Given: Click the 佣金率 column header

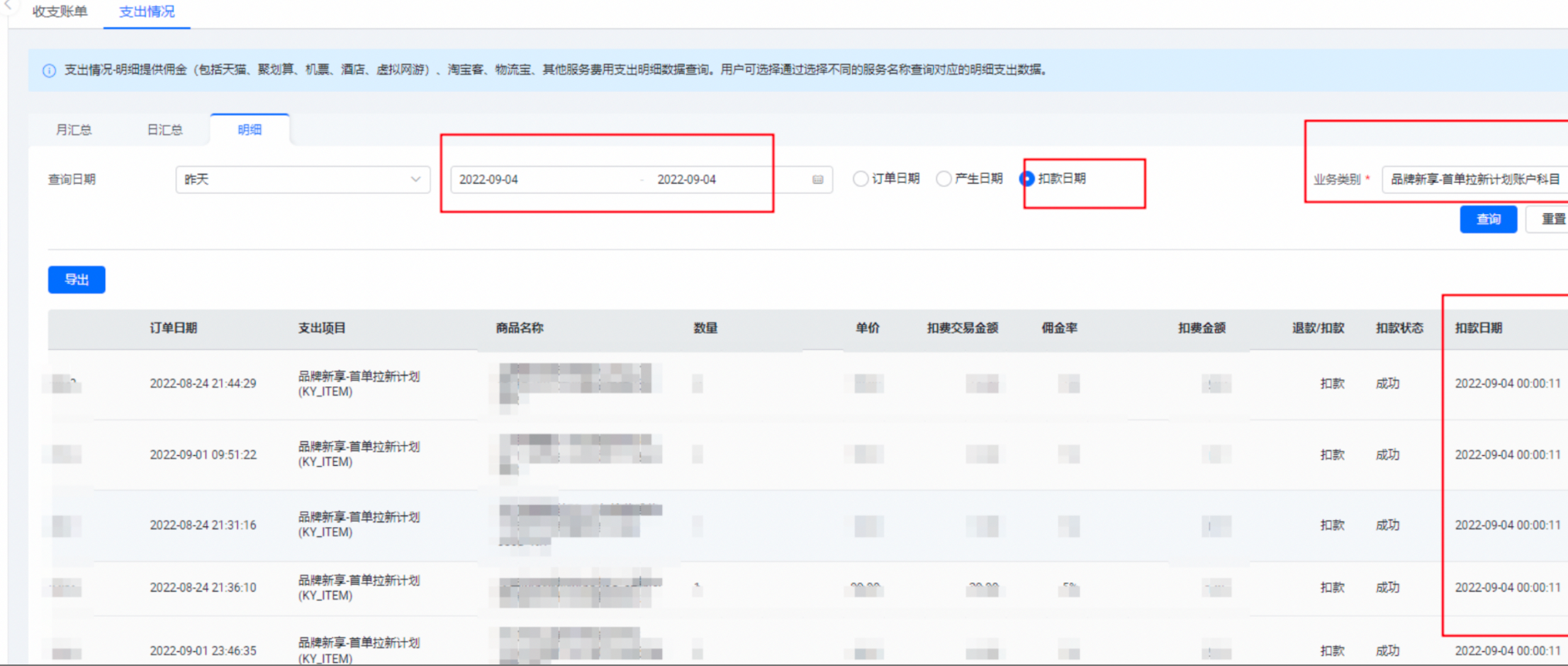Looking at the screenshot, I should 1060,328.
